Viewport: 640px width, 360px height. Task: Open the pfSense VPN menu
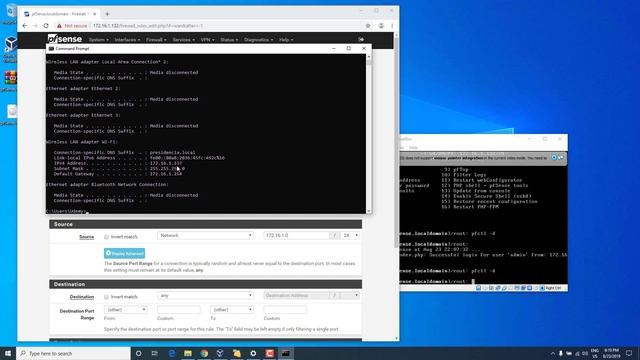coord(207,40)
